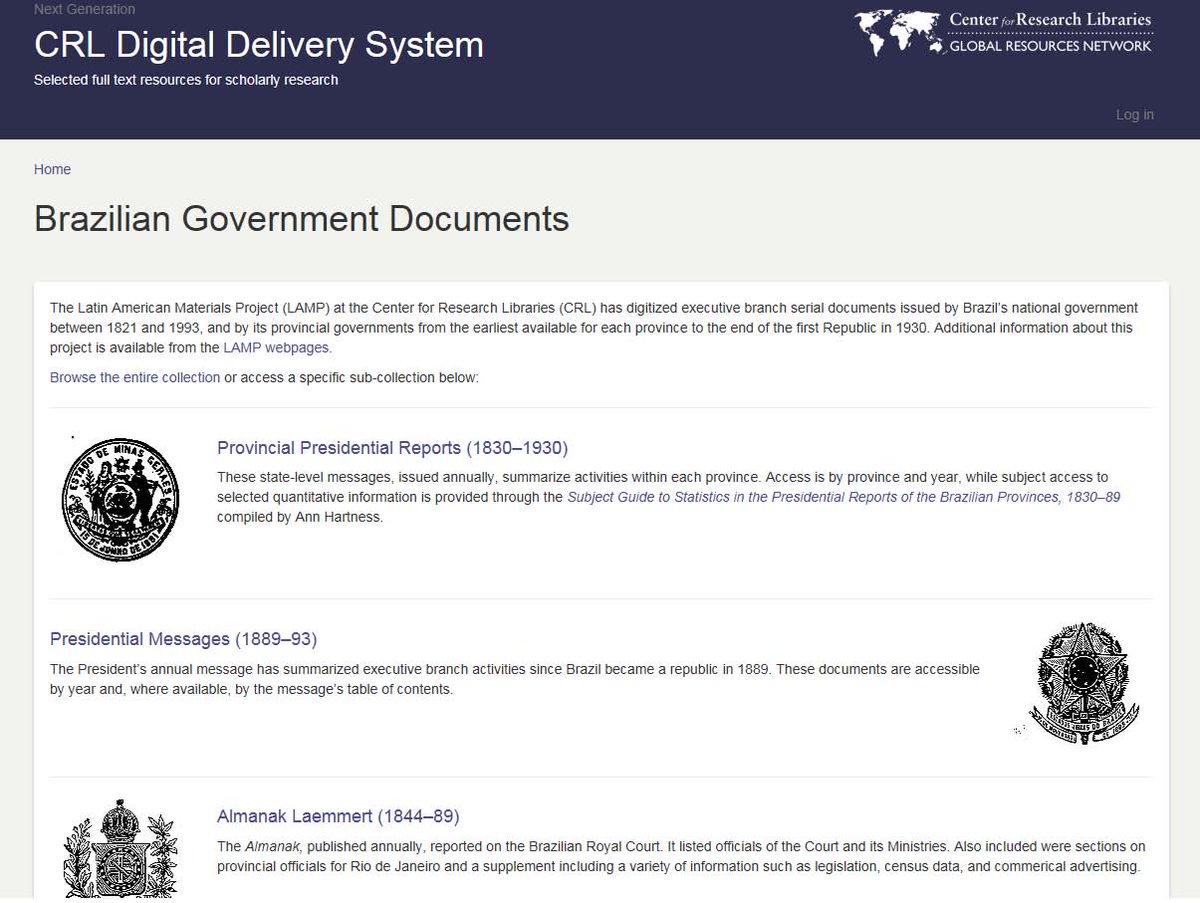
Task: Open the Minas Gerais state seal image
Action: click(x=120, y=498)
